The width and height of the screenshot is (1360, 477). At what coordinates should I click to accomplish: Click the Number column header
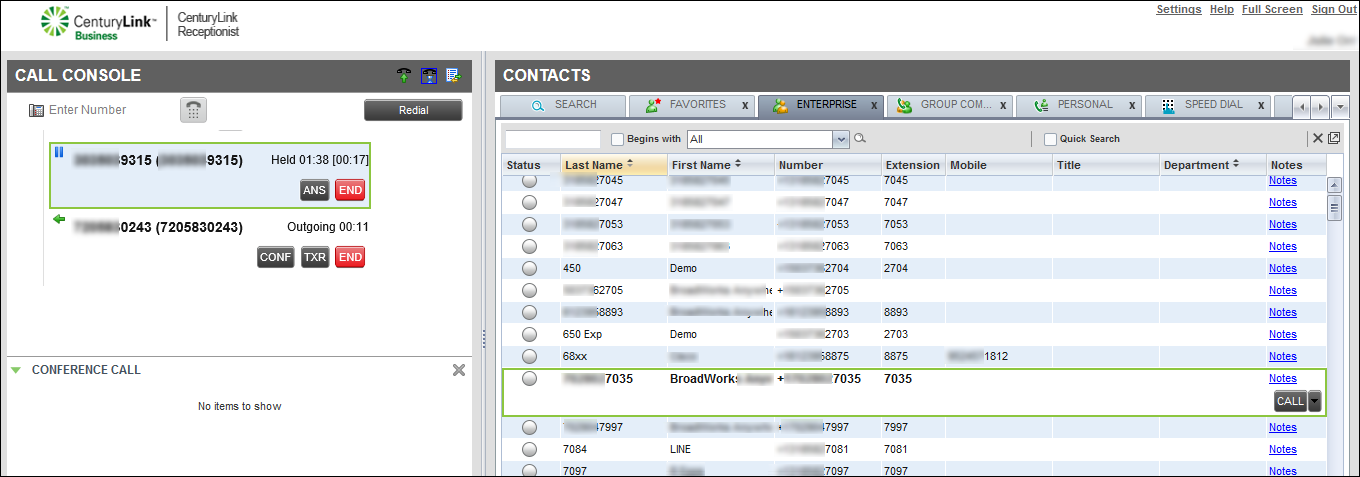826,165
